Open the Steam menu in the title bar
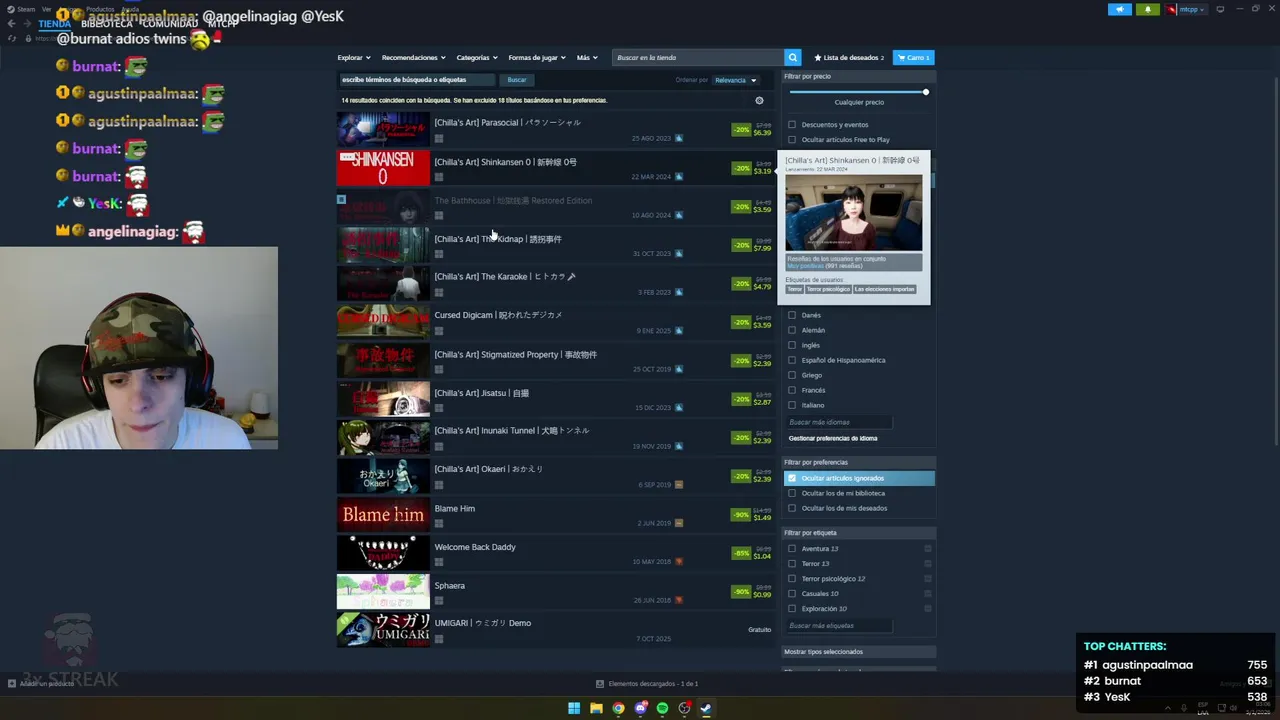The image size is (1280, 720). 22,9
